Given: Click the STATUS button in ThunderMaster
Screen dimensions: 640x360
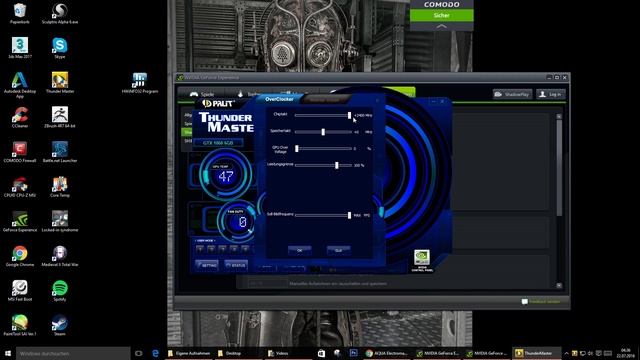Looking at the screenshot, I should 236,265.
